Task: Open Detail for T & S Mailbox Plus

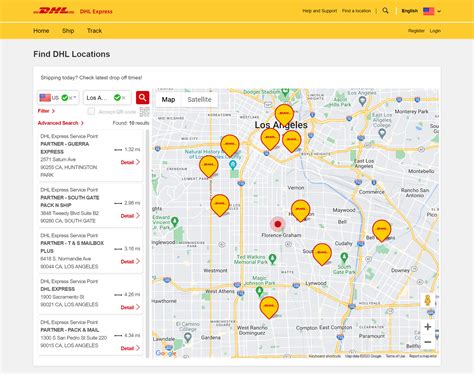Action: point(130,262)
